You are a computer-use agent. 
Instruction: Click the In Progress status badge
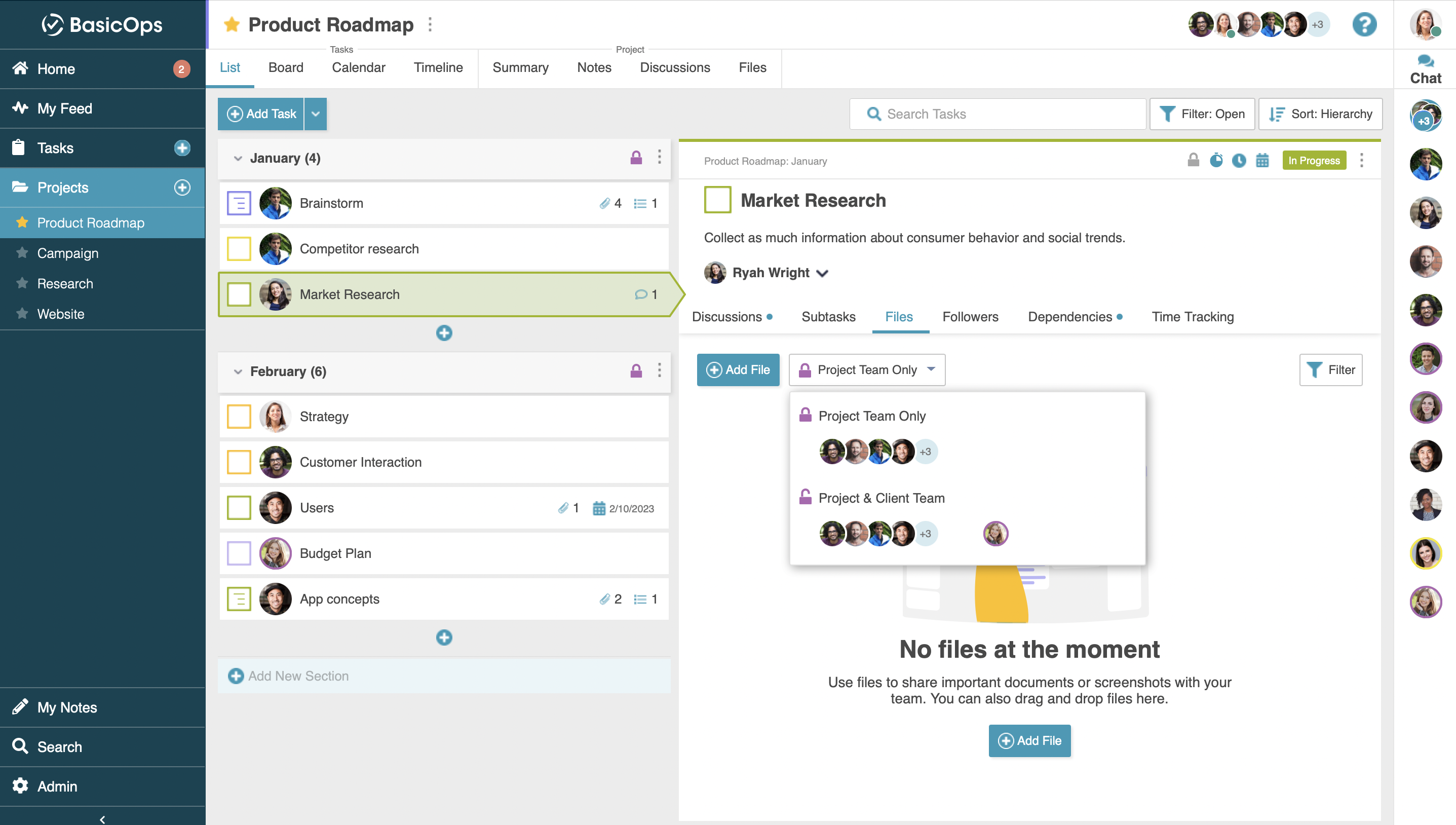[x=1314, y=160]
